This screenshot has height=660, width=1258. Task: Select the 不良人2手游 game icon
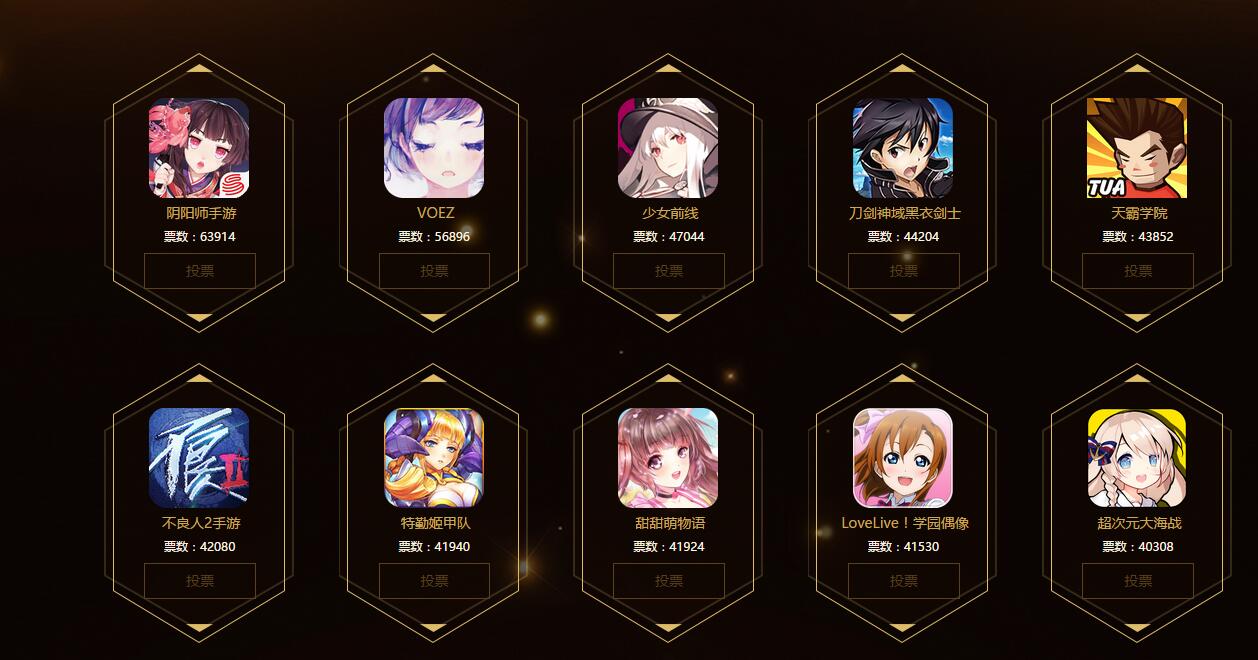(199, 458)
